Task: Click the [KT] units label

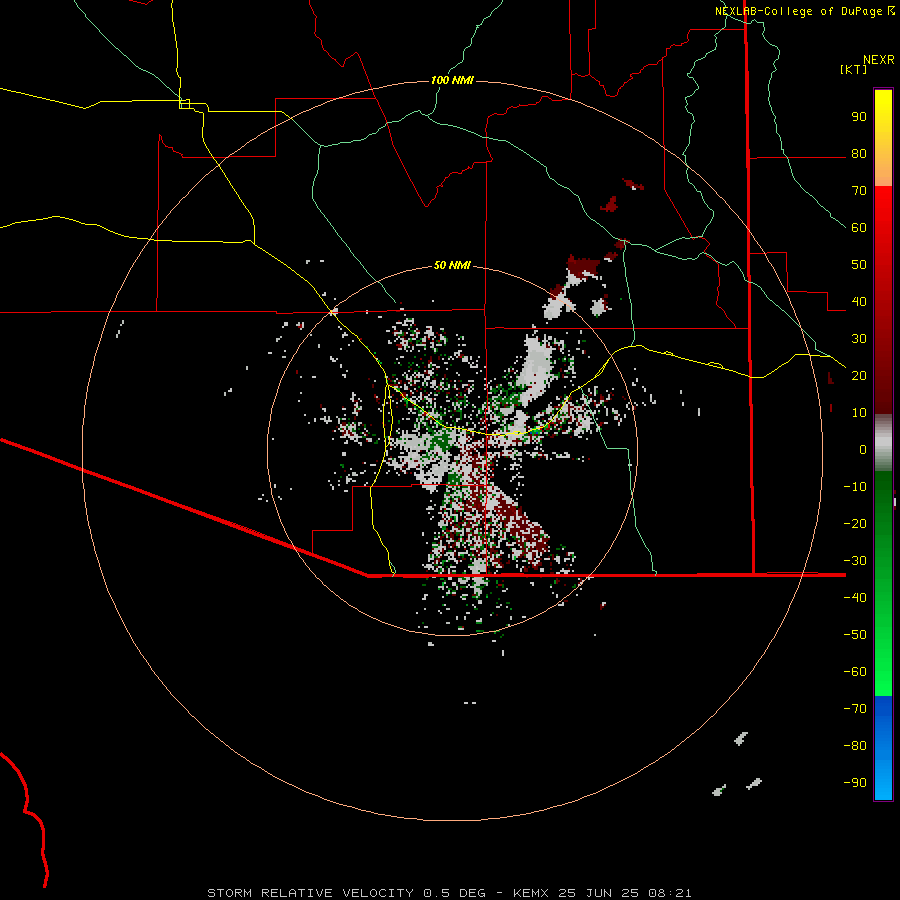Action: pyautogui.click(x=854, y=69)
